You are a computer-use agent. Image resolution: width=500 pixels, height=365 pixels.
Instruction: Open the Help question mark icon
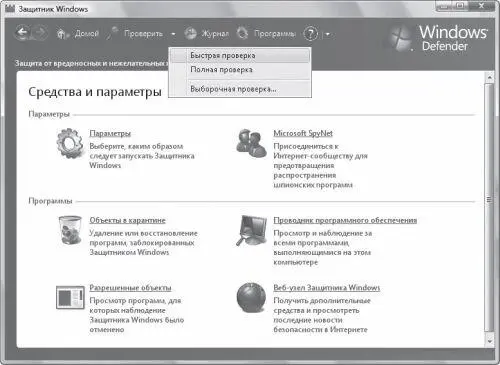point(311,34)
